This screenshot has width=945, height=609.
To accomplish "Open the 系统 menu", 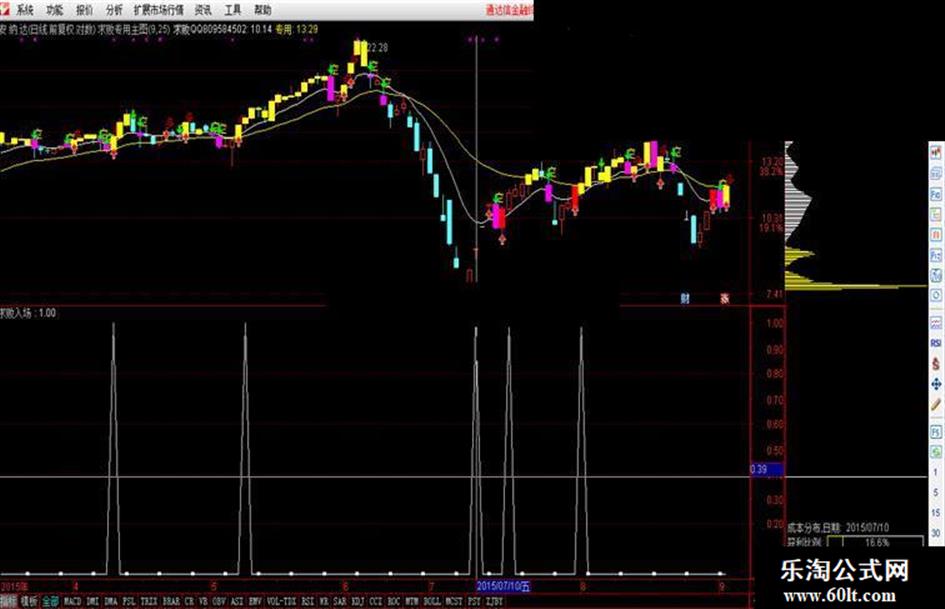I will [25, 10].
